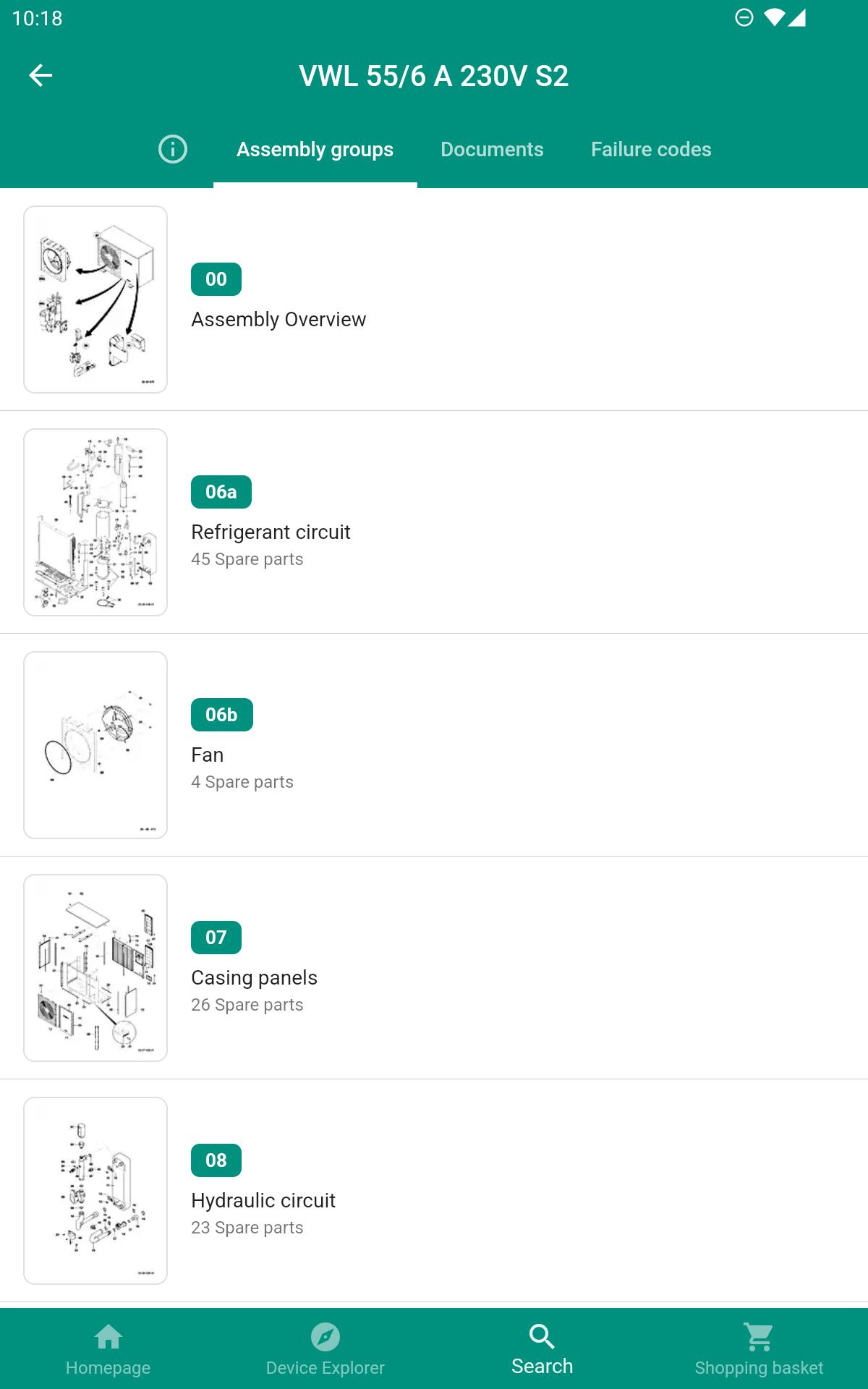Screen dimensions: 868x1389
Task: Open the info circle icon tab
Action: [173, 149]
